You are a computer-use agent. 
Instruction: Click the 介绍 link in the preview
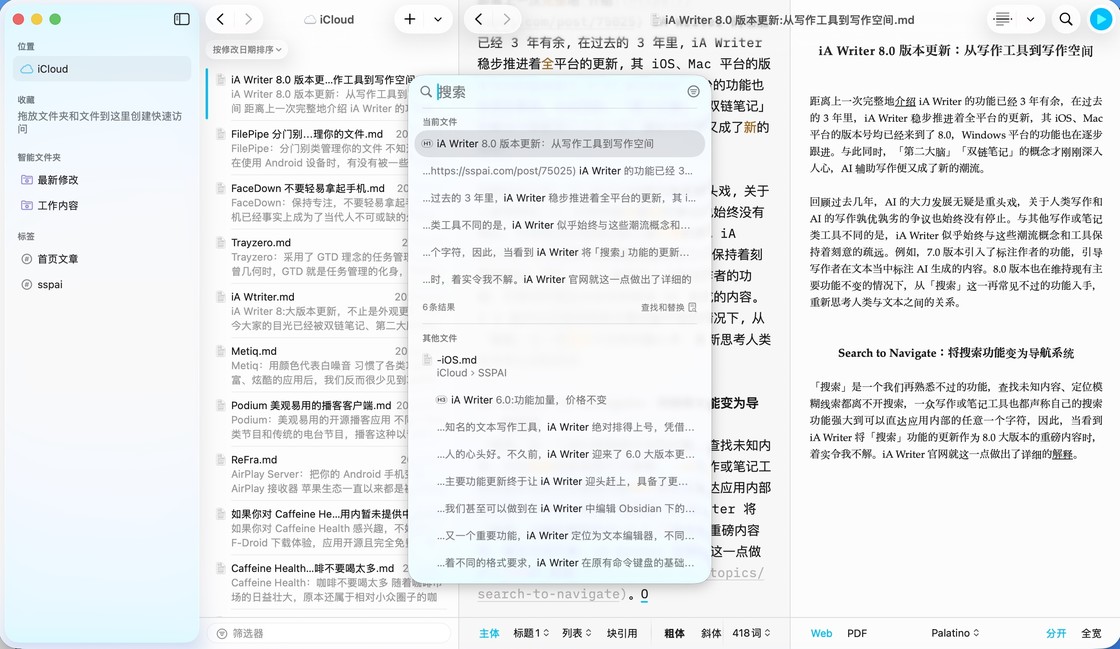[x=906, y=101]
